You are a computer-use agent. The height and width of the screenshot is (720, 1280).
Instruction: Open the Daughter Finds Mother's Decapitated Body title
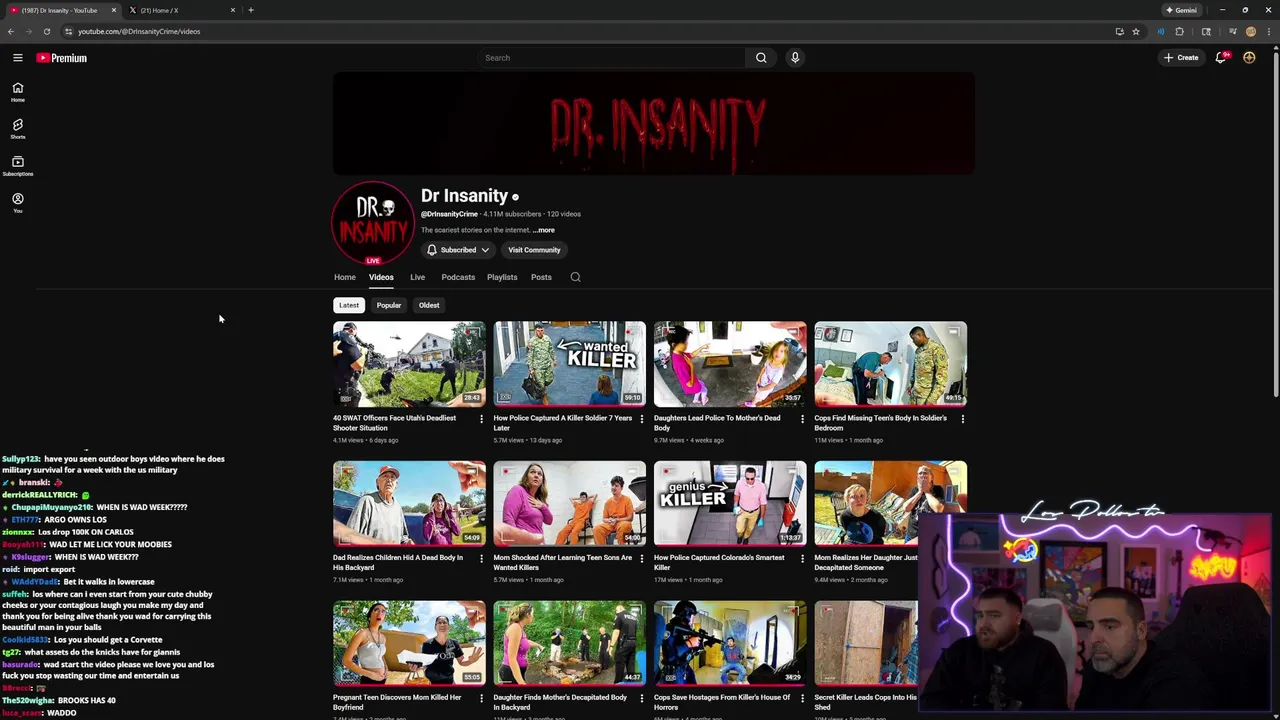point(560,702)
